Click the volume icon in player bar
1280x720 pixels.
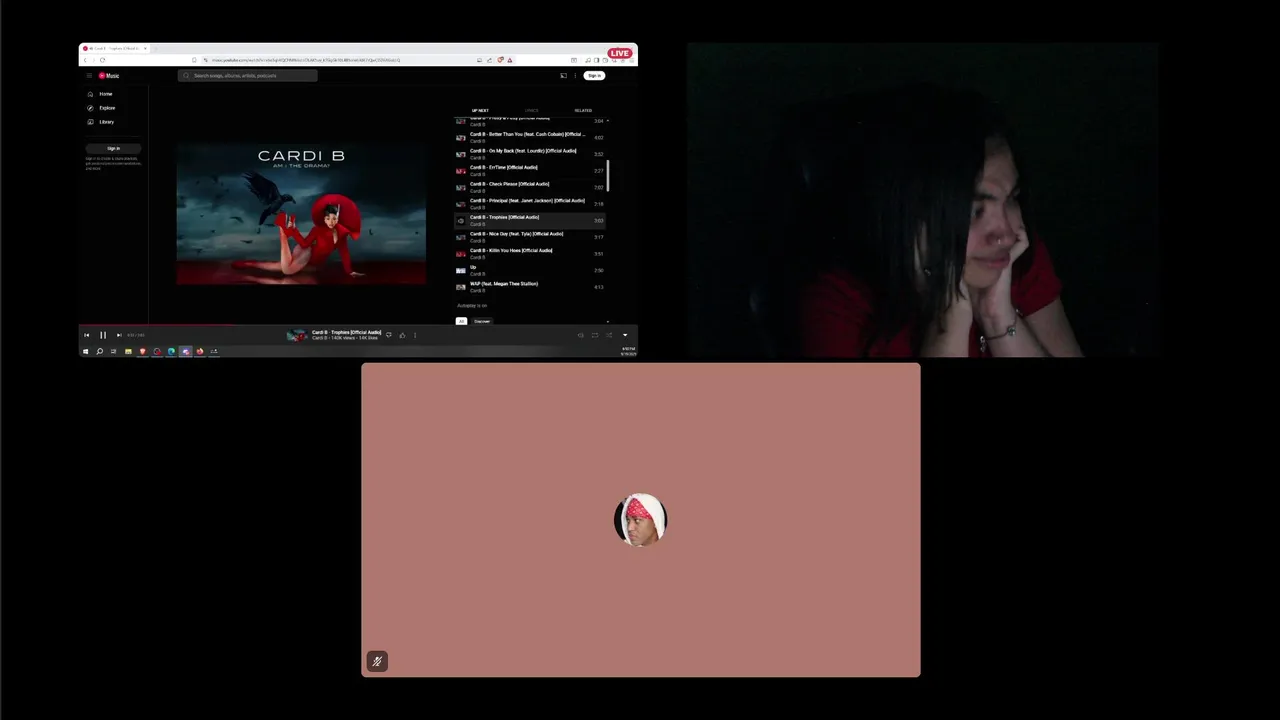pyautogui.click(x=580, y=335)
